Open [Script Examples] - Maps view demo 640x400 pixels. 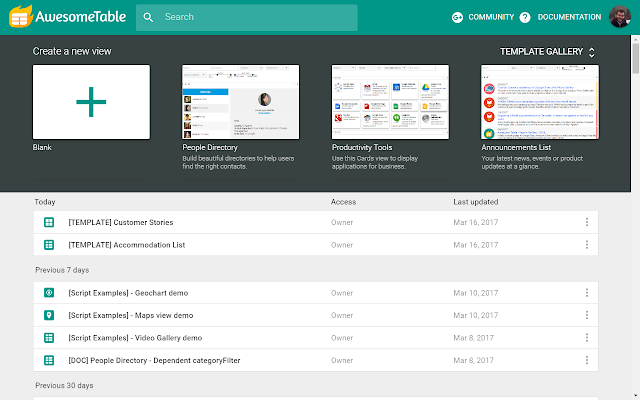[x=131, y=316]
